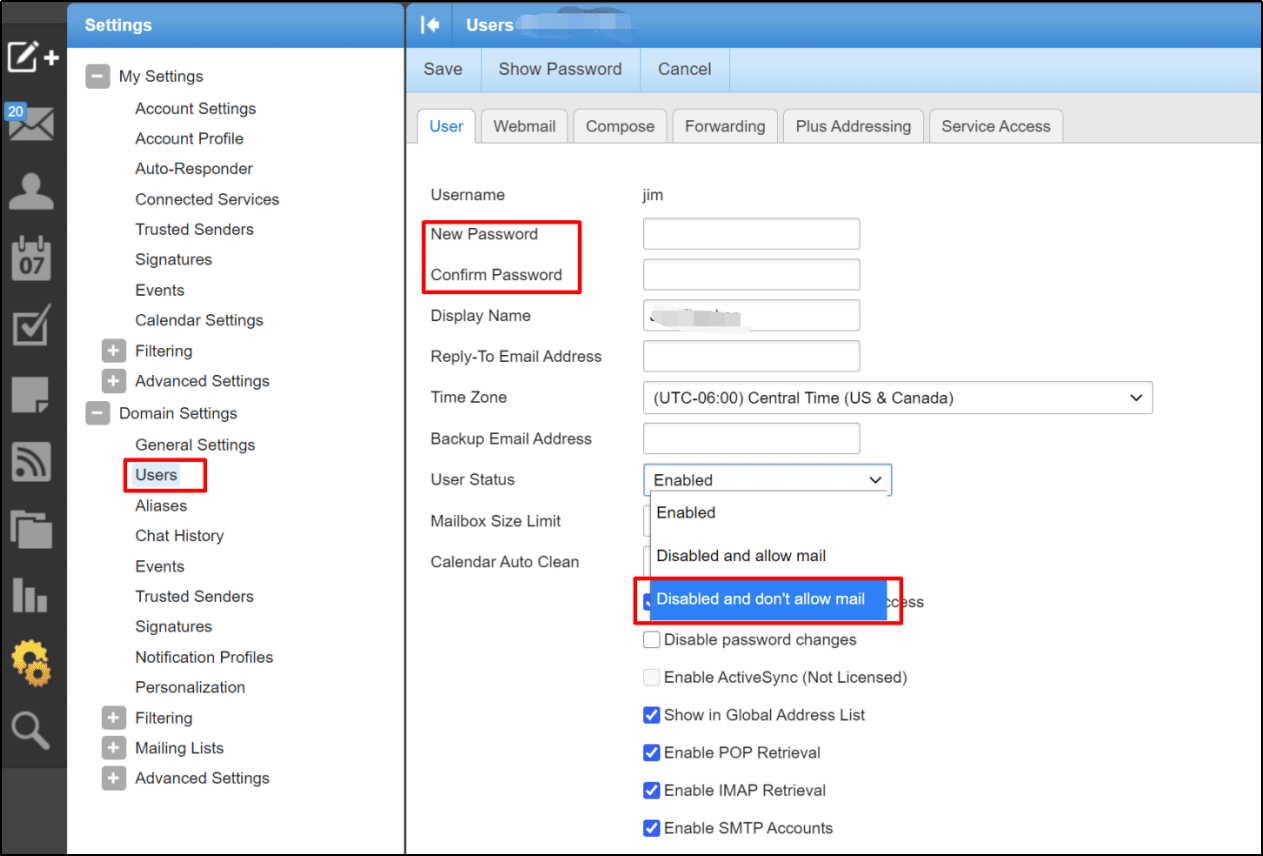The width and height of the screenshot is (1263, 856).
Task: Open Signatures under Domain Settings
Action: (173, 627)
